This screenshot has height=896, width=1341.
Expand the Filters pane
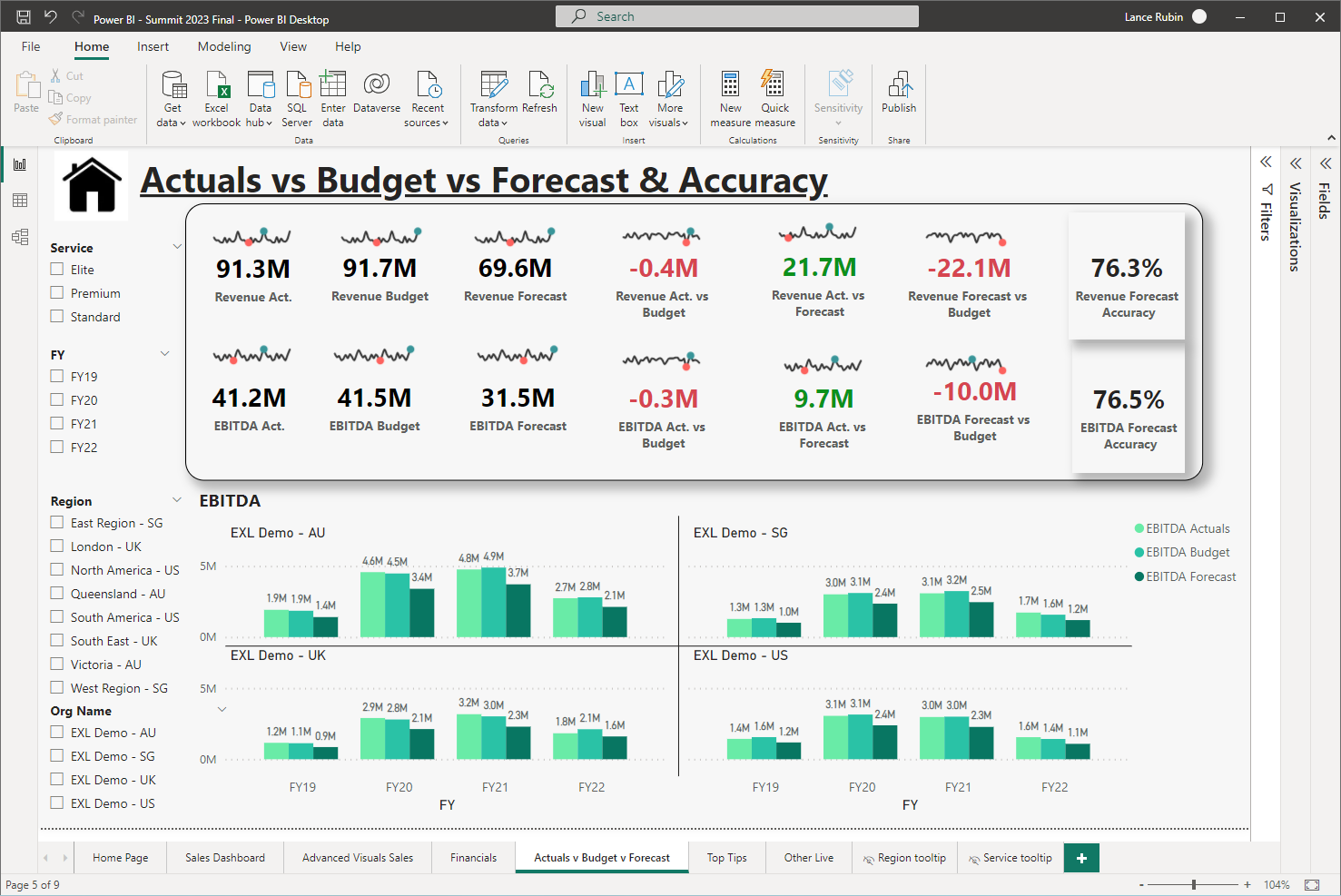[x=1266, y=162]
